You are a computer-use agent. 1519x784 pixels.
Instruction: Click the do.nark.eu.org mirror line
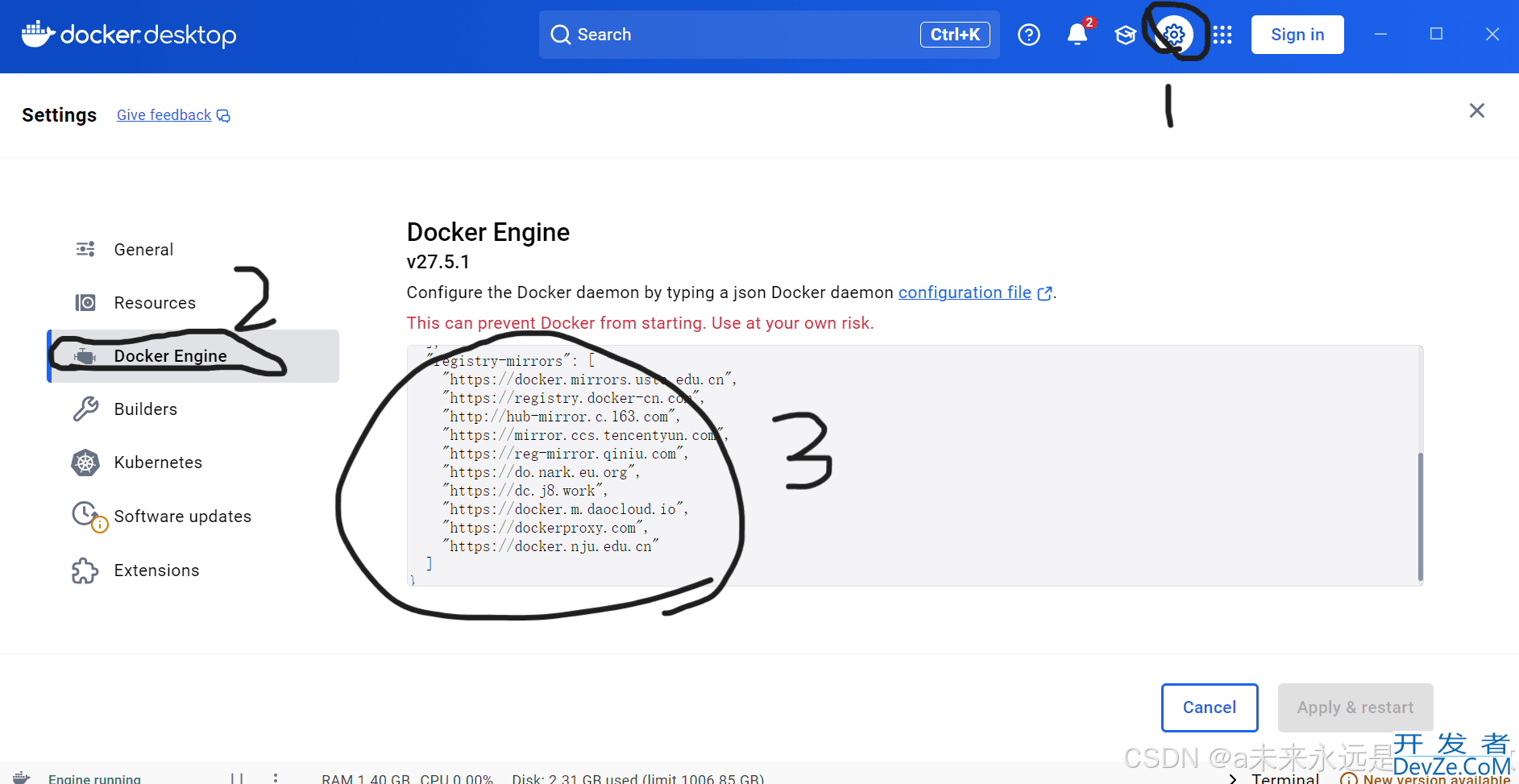(x=541, y=472)
